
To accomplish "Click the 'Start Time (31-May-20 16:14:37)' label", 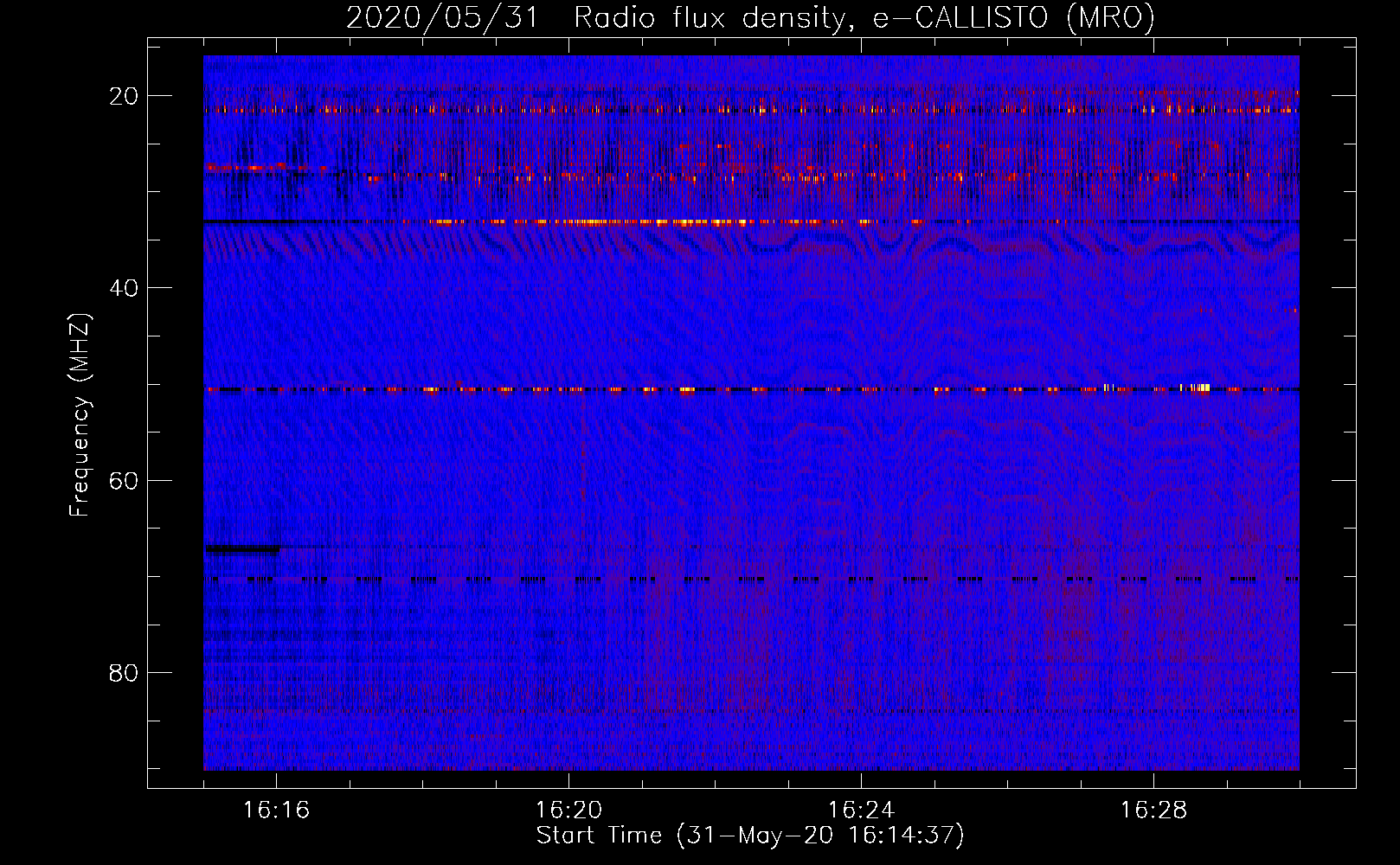I will click(750, 836).
